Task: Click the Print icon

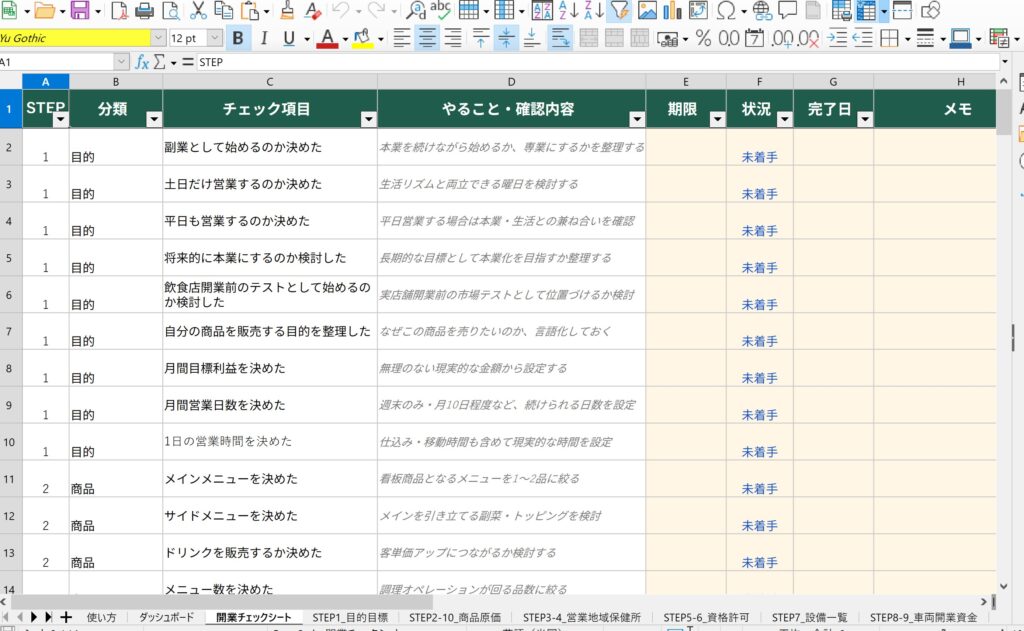Action: pyautogui.click(x=144, y=10)
